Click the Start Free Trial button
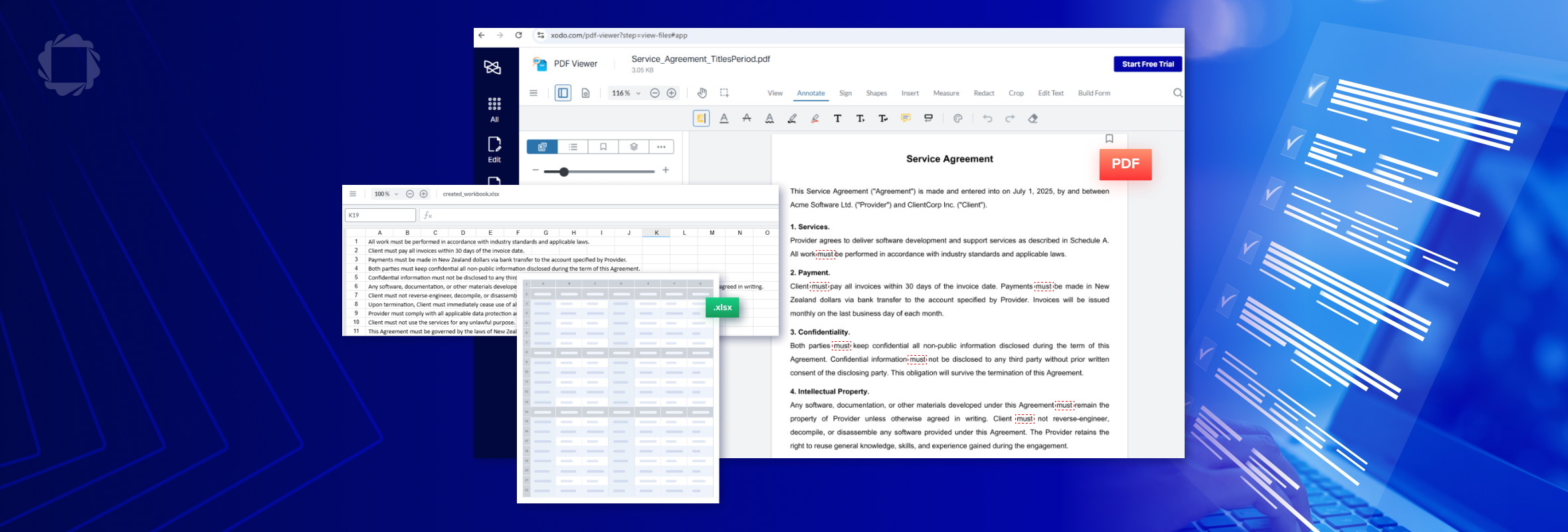1568x532 pixels. (1147, 64)
